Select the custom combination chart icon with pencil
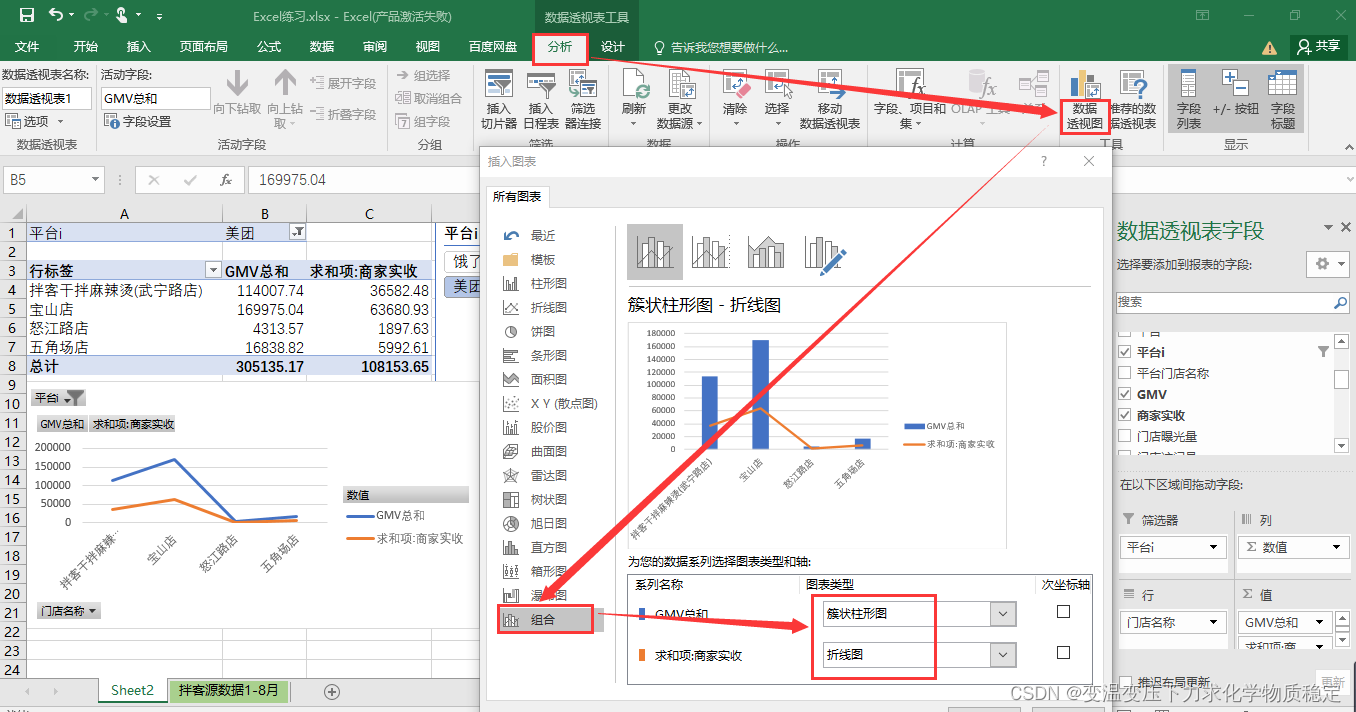Image resolution: width=1356 pixels, height=712 pixels. coord(825,252)
